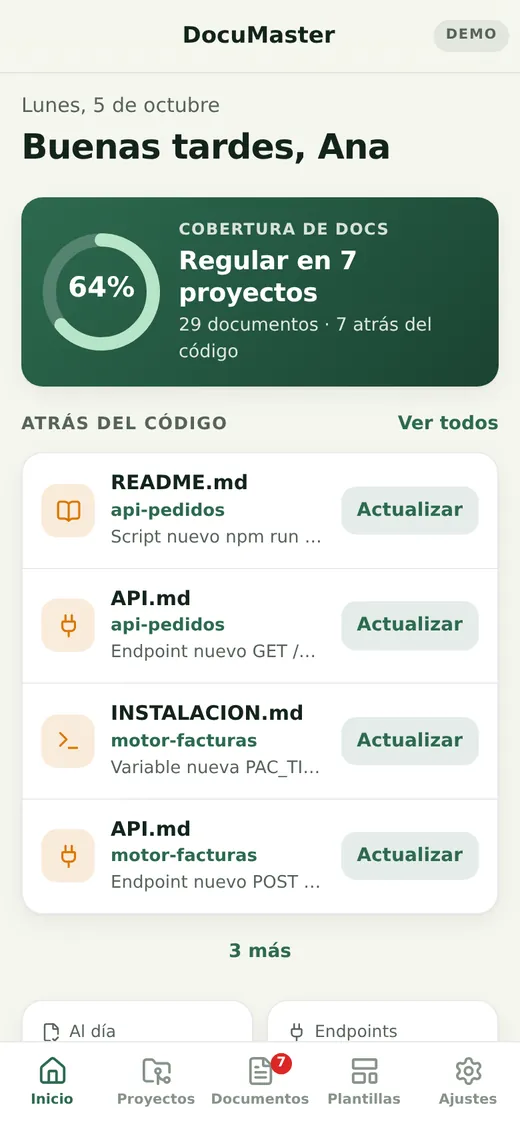Open the Cobertura de docs card

[x=260, y=292]
